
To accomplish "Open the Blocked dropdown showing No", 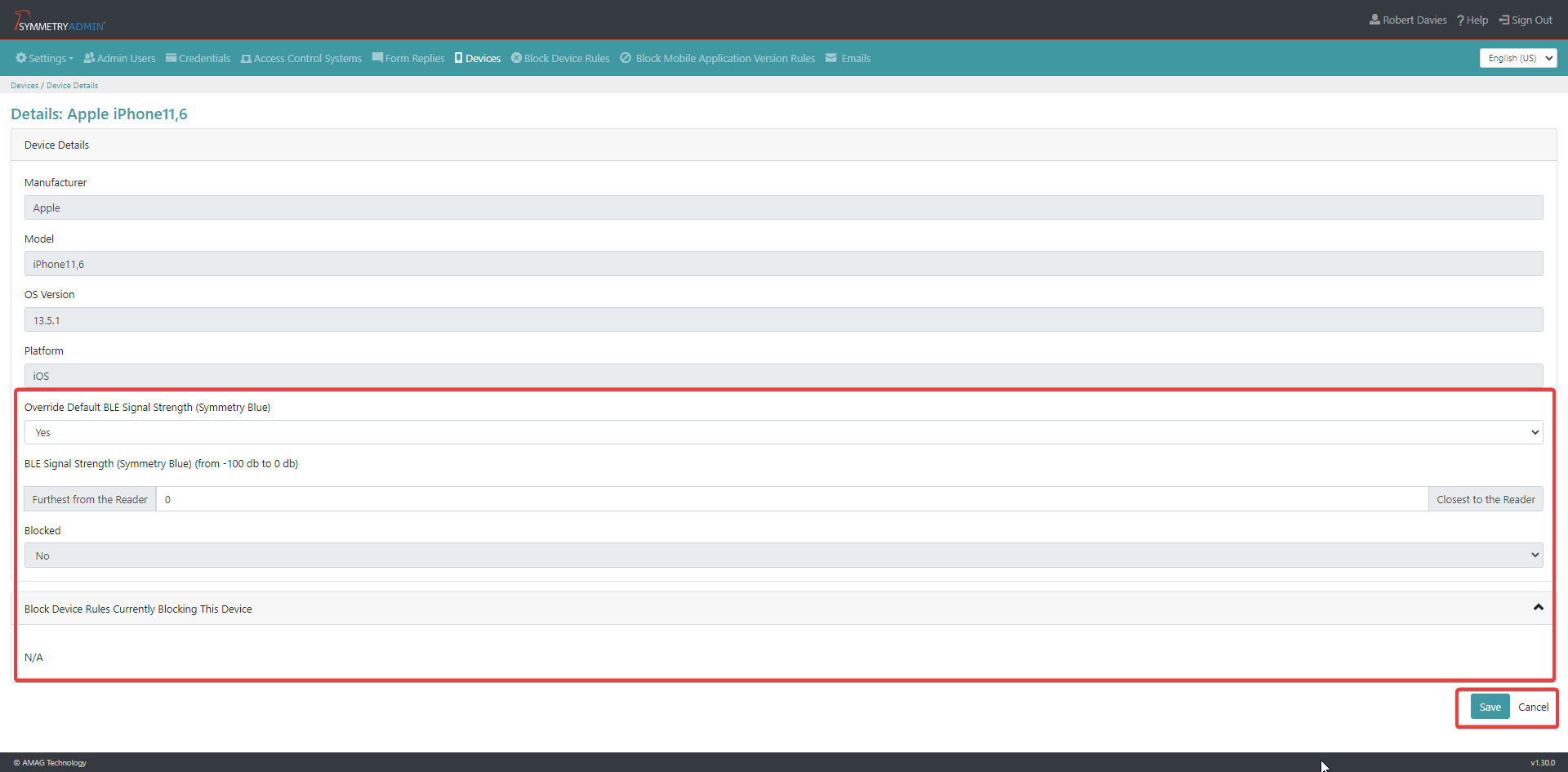I will (x=783, y=556).
